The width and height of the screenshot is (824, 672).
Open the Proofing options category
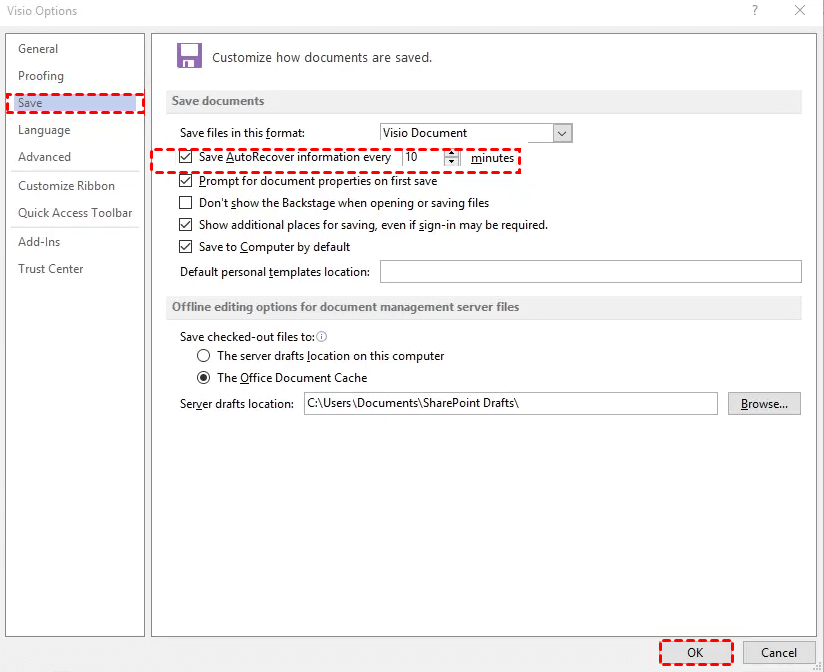coord(41,76)
